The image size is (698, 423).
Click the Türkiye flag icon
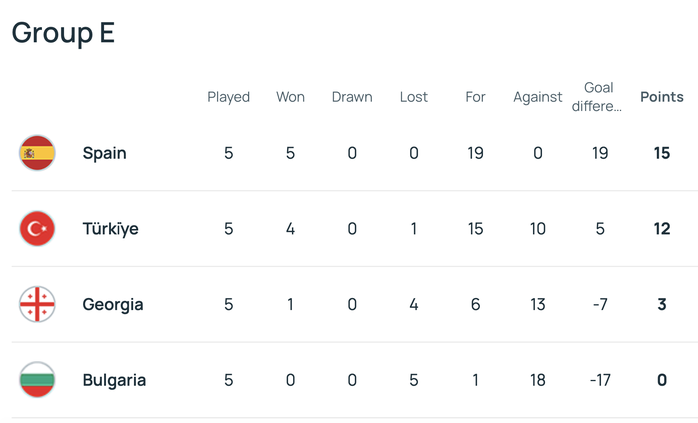click(37, 229)
